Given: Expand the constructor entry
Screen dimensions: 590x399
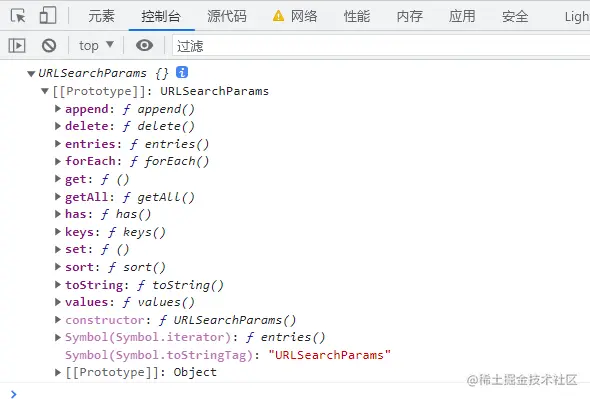Looking at the screenshot, I should point(58,320).
